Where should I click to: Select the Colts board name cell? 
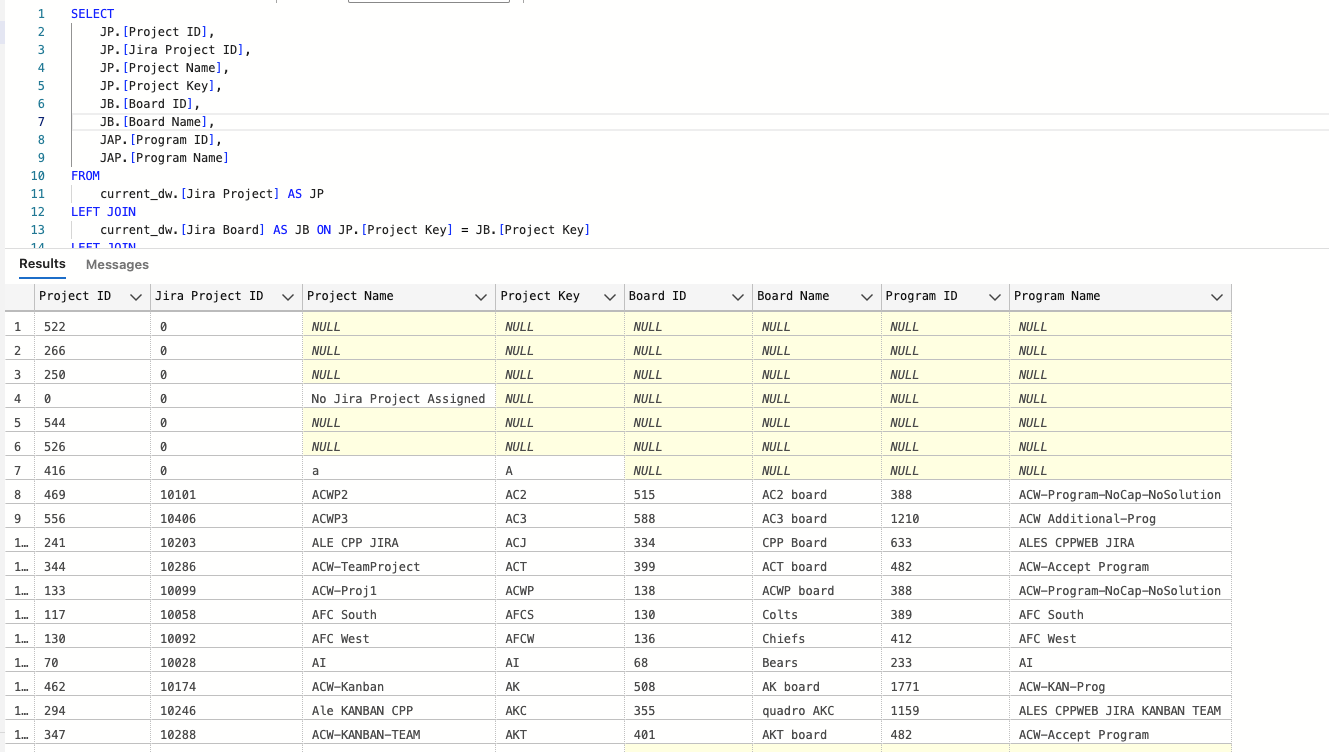click(817, 615)
